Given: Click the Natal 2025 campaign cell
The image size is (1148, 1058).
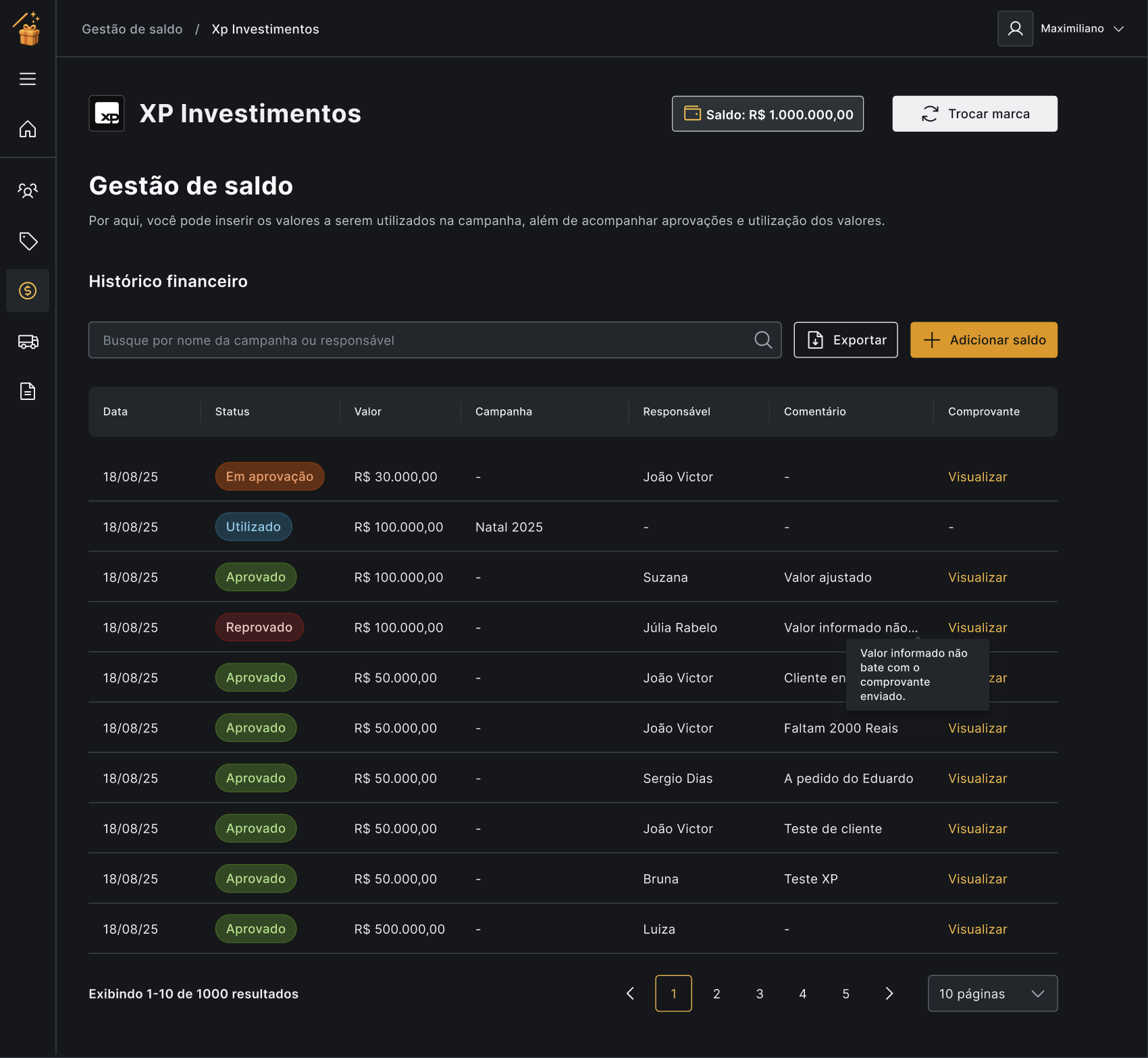Looking at the screenshot, I should click(509, 527).
